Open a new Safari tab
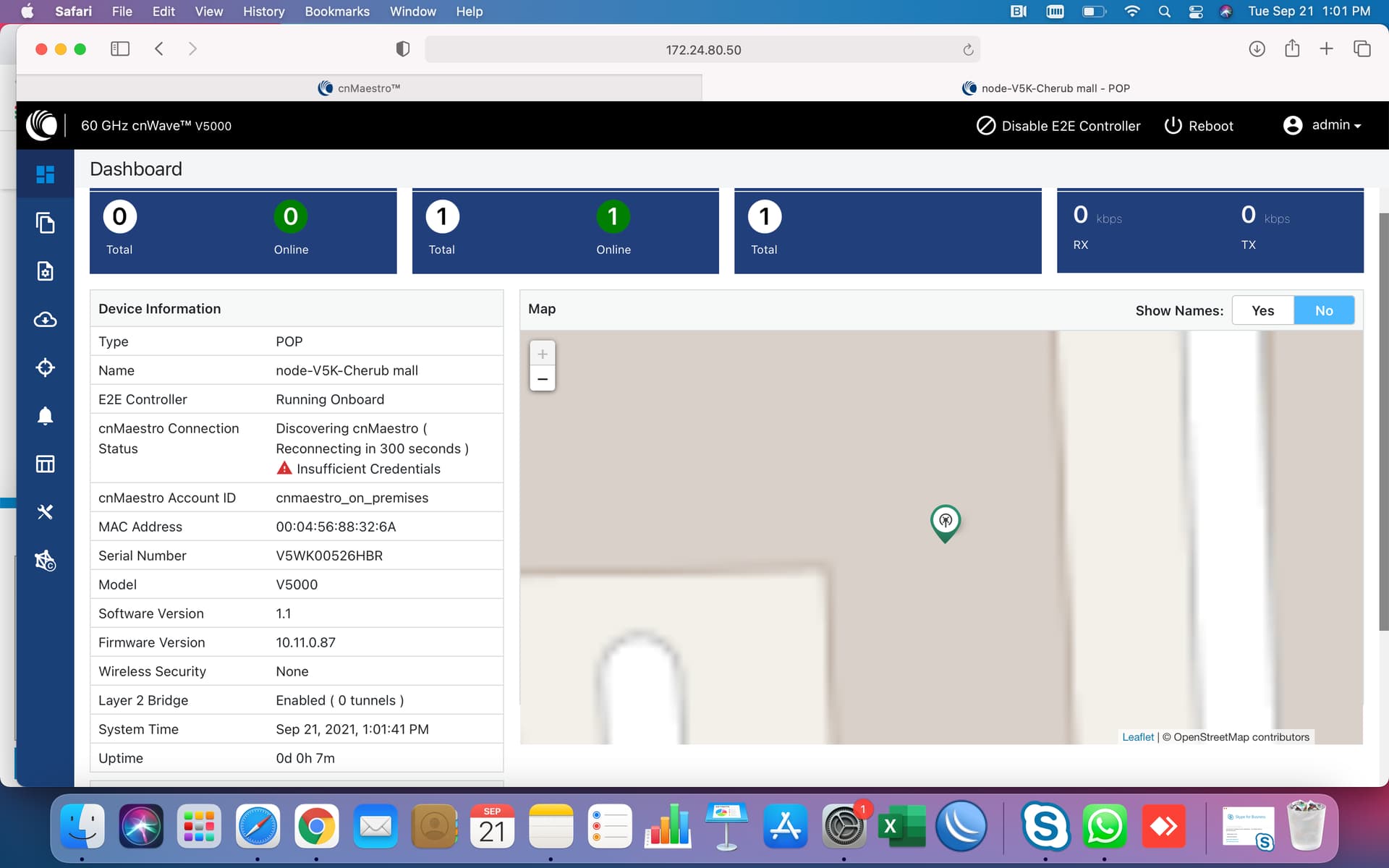 tap(1326, 49)
